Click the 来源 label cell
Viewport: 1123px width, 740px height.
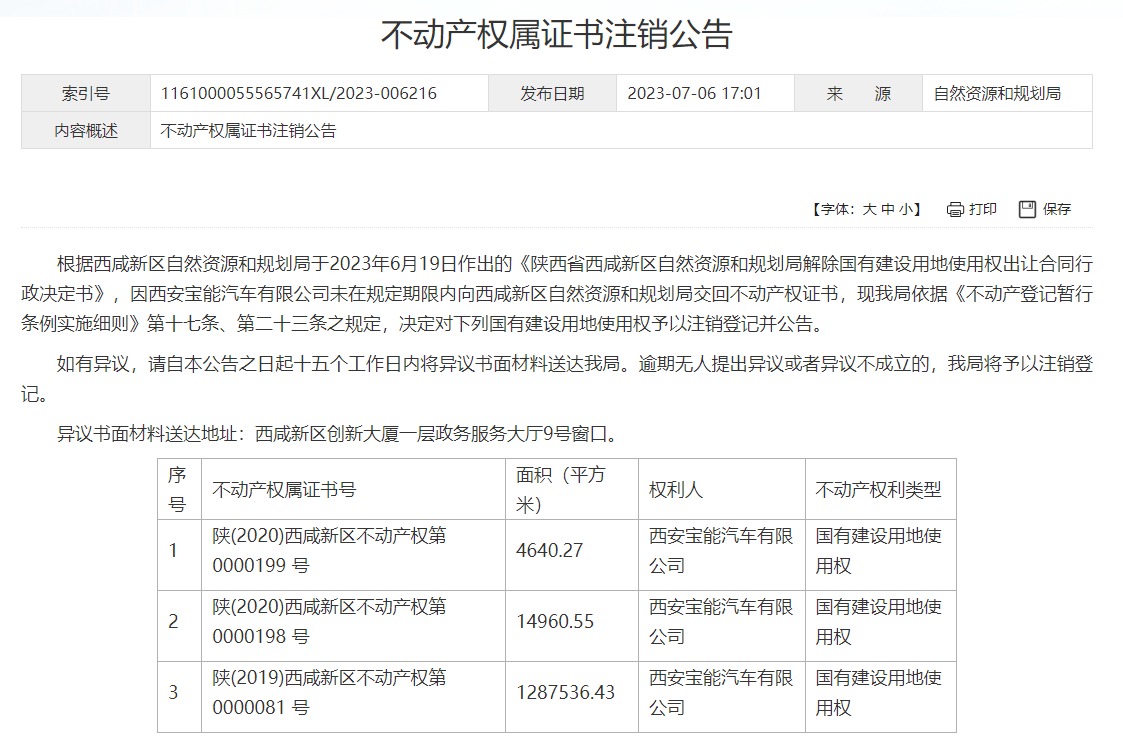858,93
